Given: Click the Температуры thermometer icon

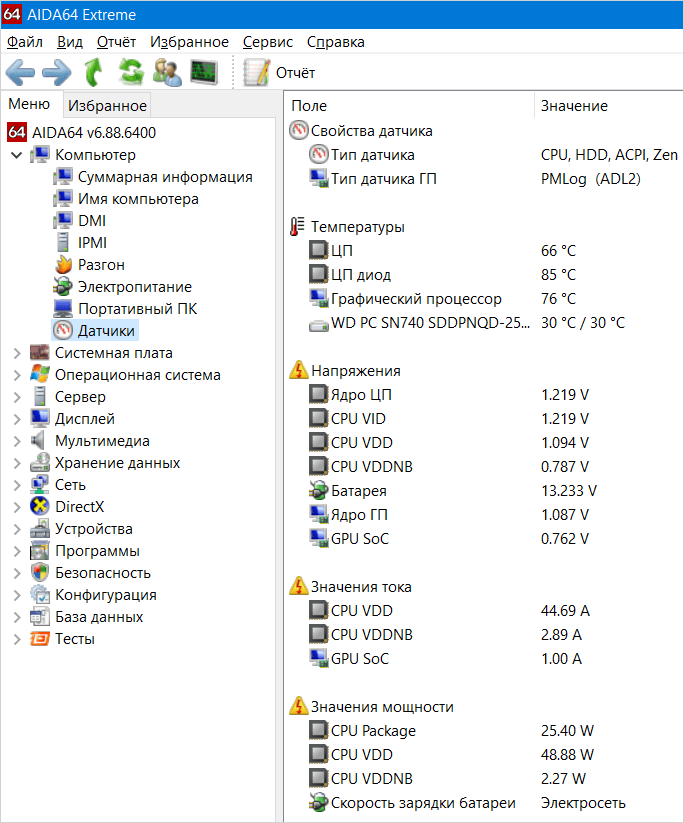Looking at the screenshot, I should 297,226.
